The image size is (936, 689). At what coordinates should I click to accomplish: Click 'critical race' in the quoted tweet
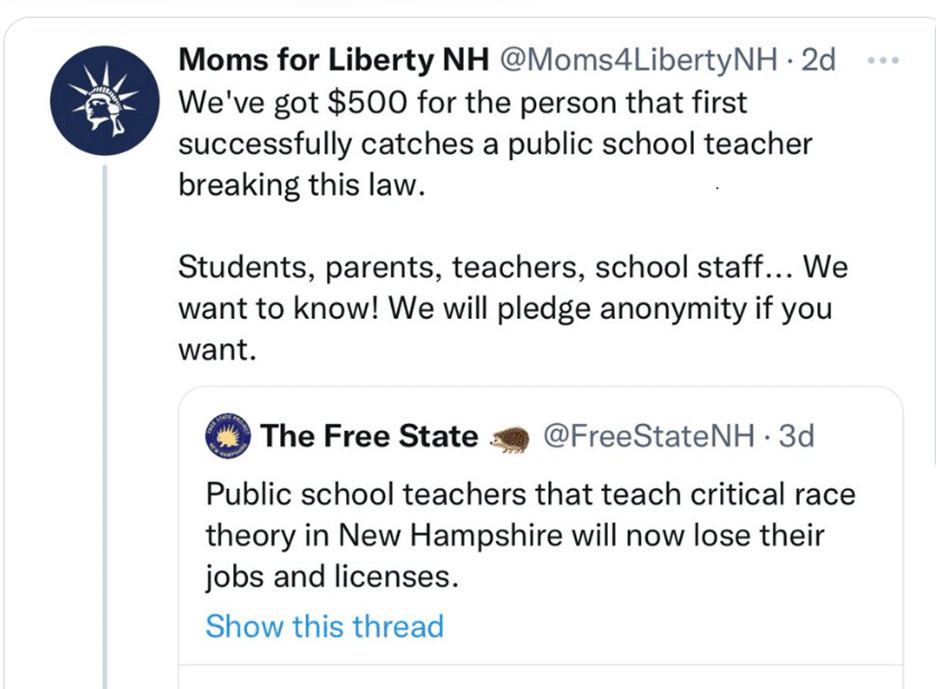click(x=779, y=494)
